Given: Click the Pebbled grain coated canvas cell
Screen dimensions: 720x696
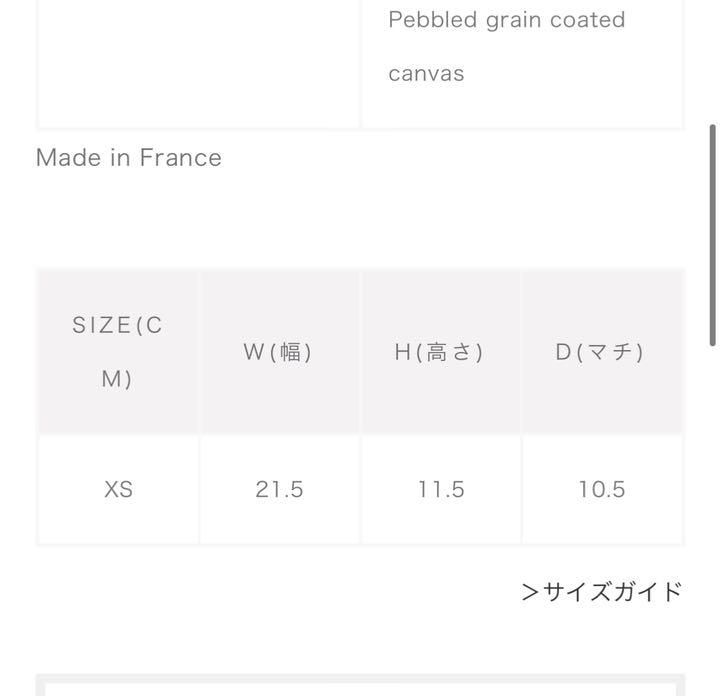Looking at the screenshot, I should click(522, 63).
